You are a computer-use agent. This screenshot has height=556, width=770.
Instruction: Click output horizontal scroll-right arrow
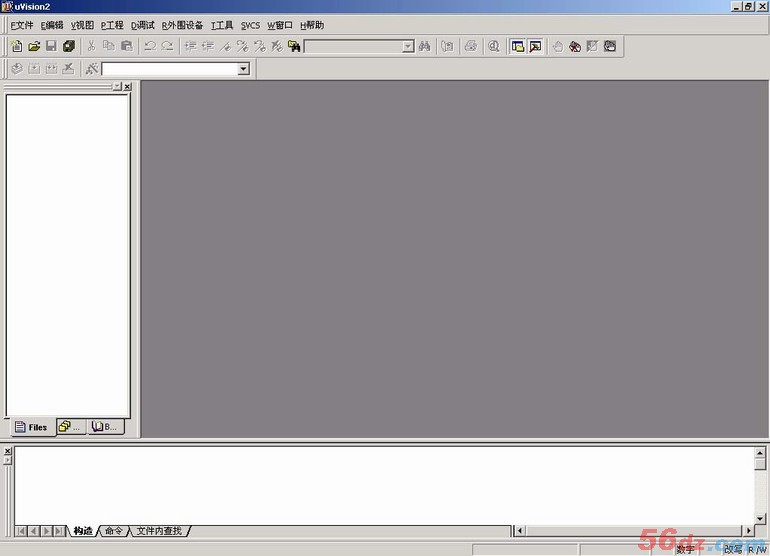point(748,530)
